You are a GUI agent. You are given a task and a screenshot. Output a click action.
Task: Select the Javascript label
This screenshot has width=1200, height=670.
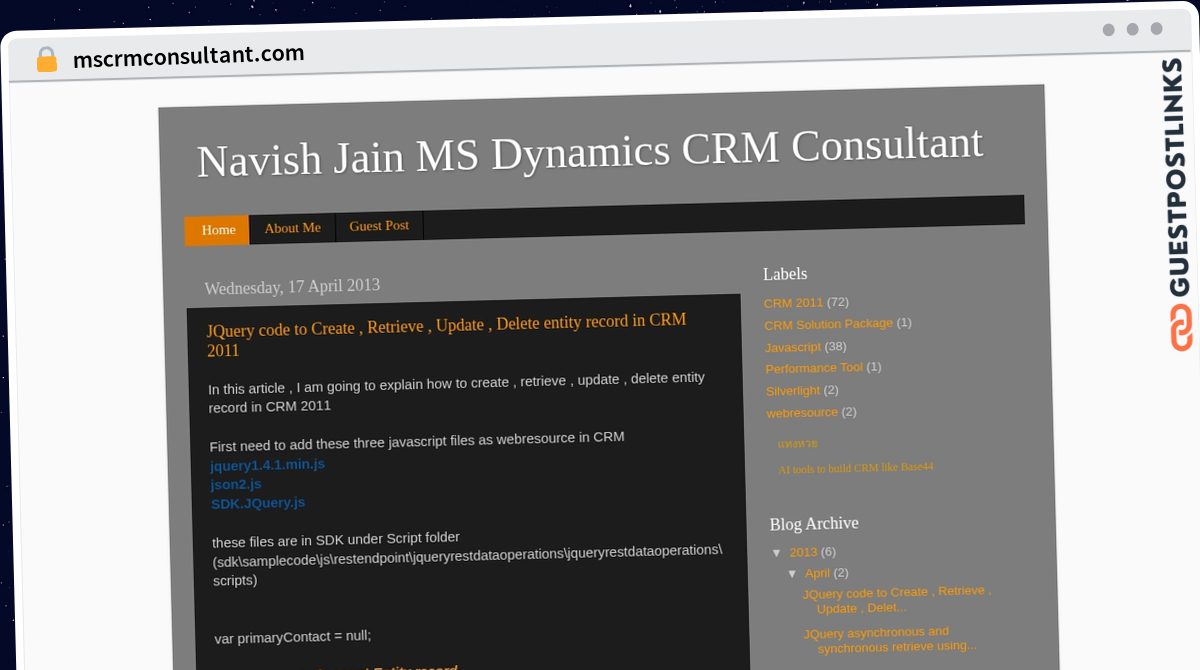[x=793, y=347]
